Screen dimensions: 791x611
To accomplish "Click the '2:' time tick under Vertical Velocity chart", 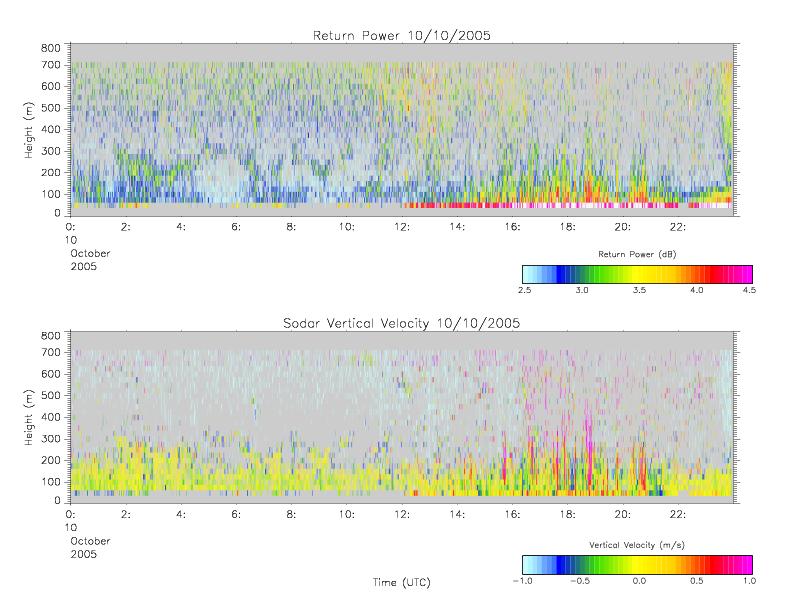I will (126, 515).
